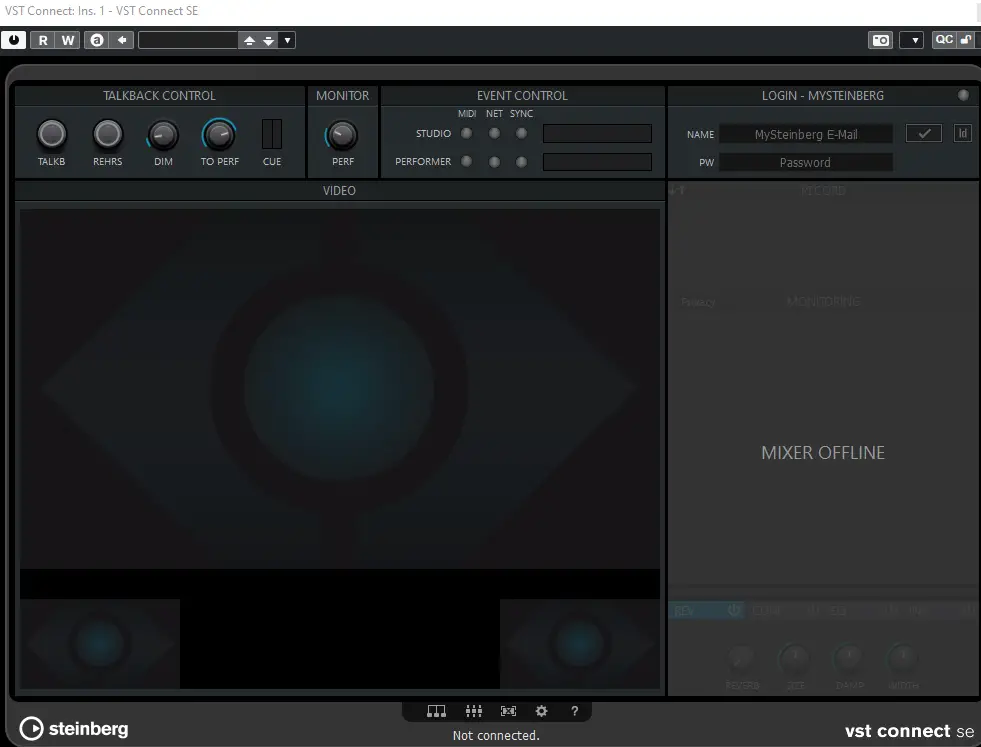The width and height of the screenshot is (981, 747).
Task: Load the next preset with the down arrow
Action: [x=268, y=40]
